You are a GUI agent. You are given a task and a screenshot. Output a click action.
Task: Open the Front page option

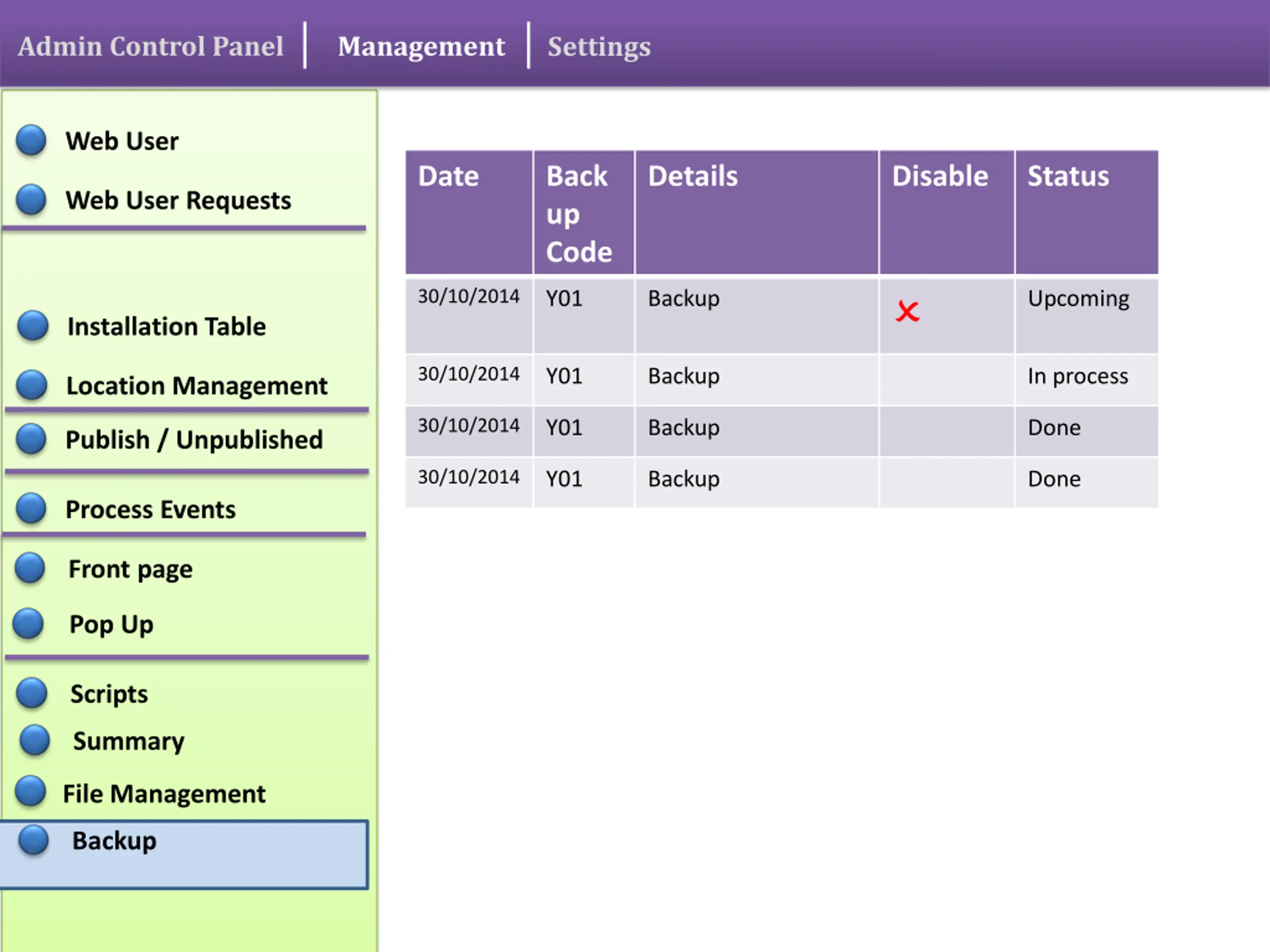130,569
